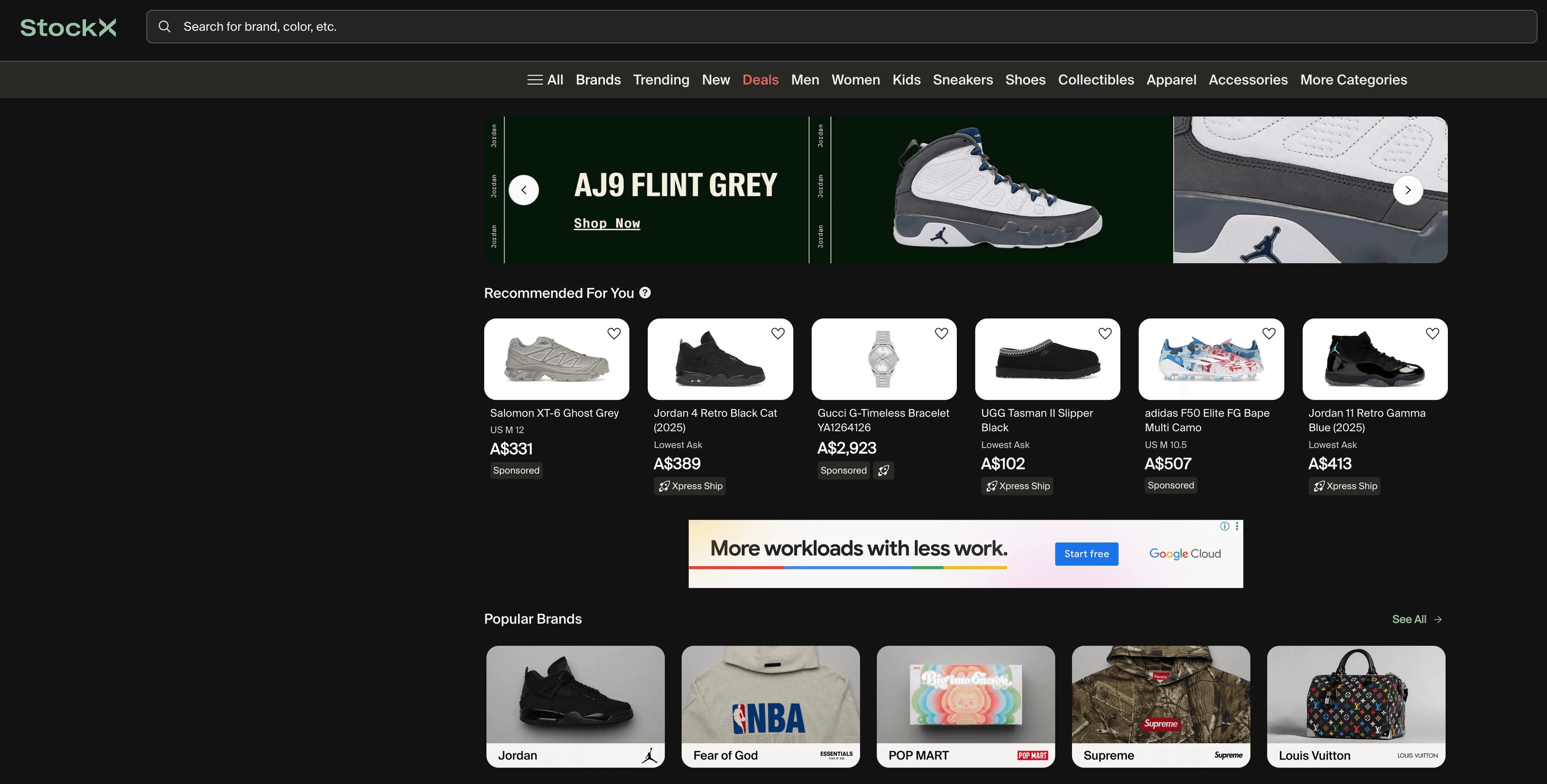Expand More Categories menu
This screenshot has height=784, width=1547.
(1353, 80)
